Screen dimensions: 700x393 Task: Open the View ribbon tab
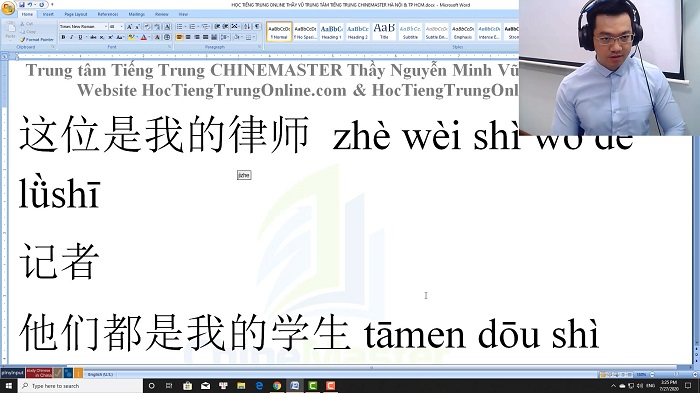pyautogui.click(x=183, y=14)
